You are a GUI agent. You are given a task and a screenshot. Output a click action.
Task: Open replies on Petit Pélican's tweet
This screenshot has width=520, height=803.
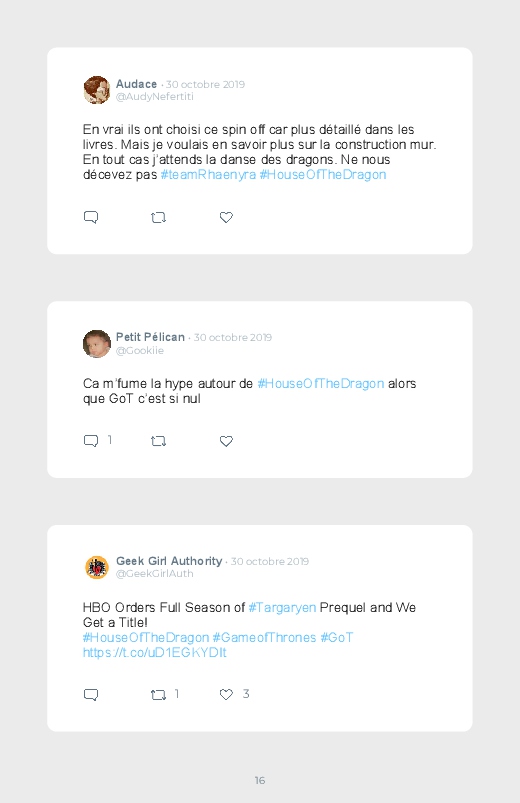pos(91,441)
